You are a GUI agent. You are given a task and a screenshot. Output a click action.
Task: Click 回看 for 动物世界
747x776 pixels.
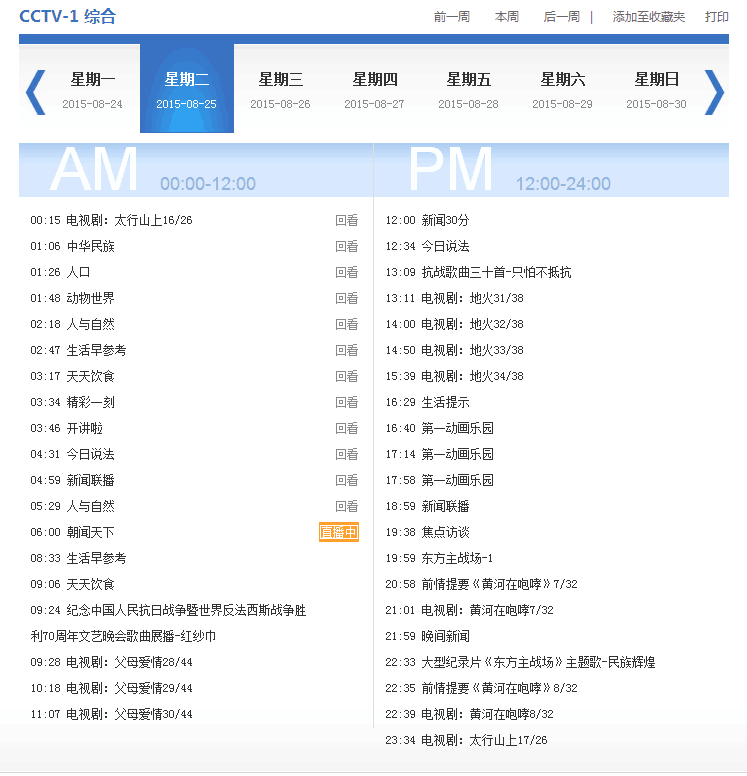347,298
